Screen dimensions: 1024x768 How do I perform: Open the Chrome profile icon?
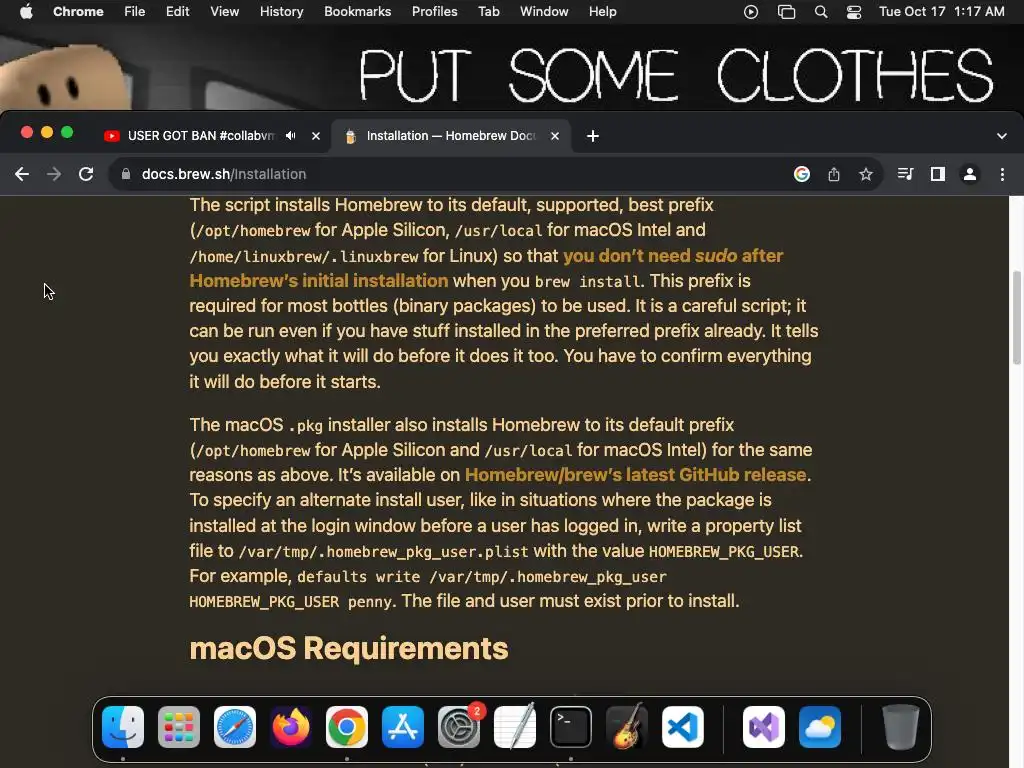click(x=970, y=174)
